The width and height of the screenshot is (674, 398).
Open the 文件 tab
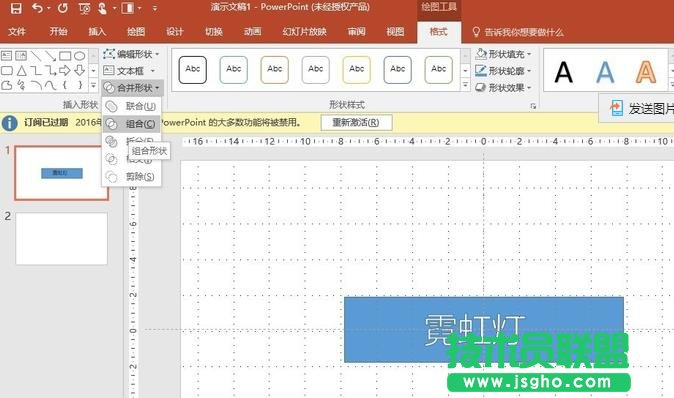(x=17, y=31)
